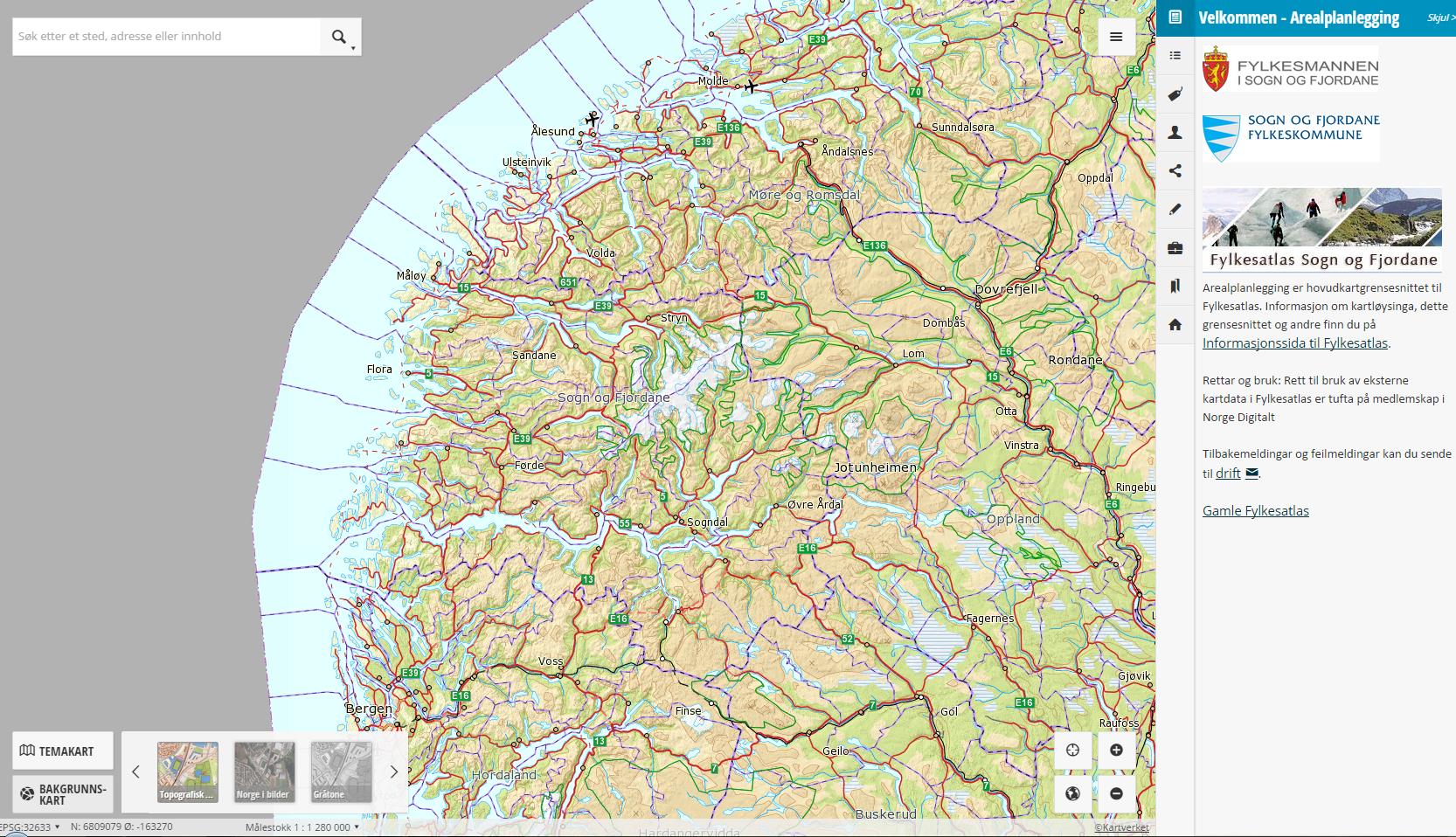The height and width of the screenshot is (837, 1456).
Task: Open the EPSG:32633 coordinate system dropdown
Action: coord(30,827)
